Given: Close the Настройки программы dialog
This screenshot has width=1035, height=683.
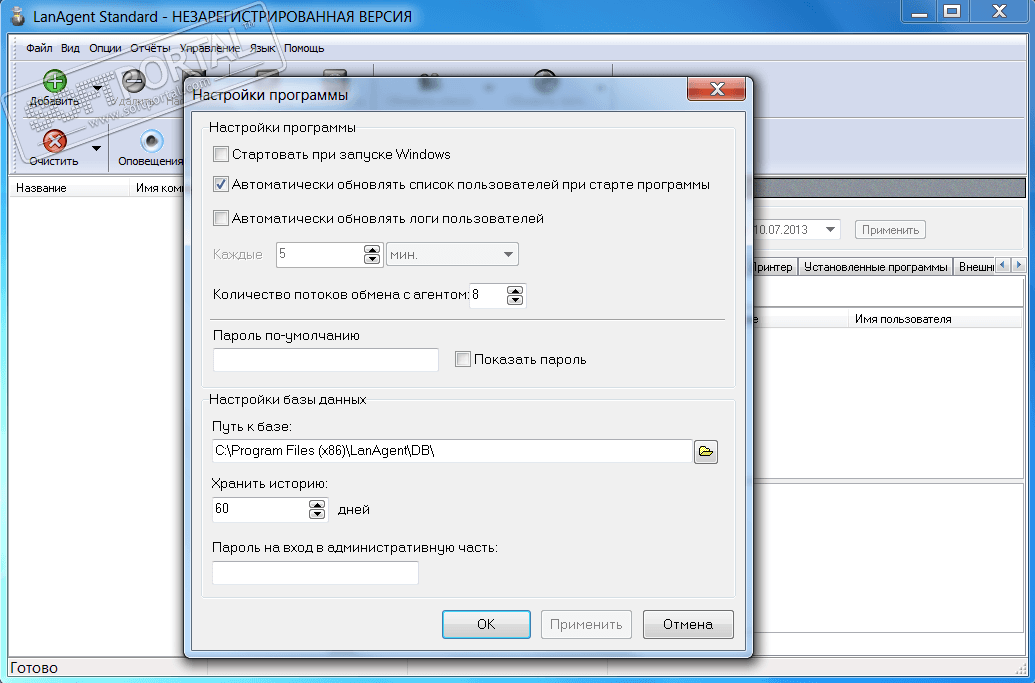Looking at the screenshot, I should coord(717,89).
